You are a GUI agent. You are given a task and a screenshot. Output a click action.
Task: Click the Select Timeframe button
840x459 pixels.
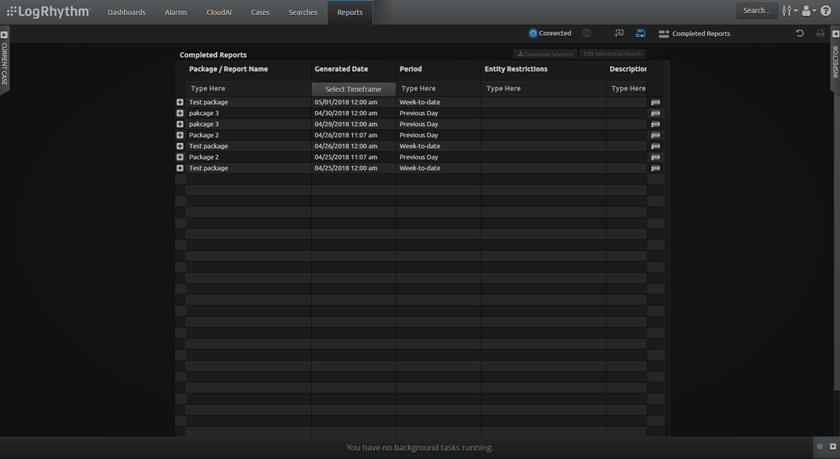pyautogui.click(x=353, y=89)
